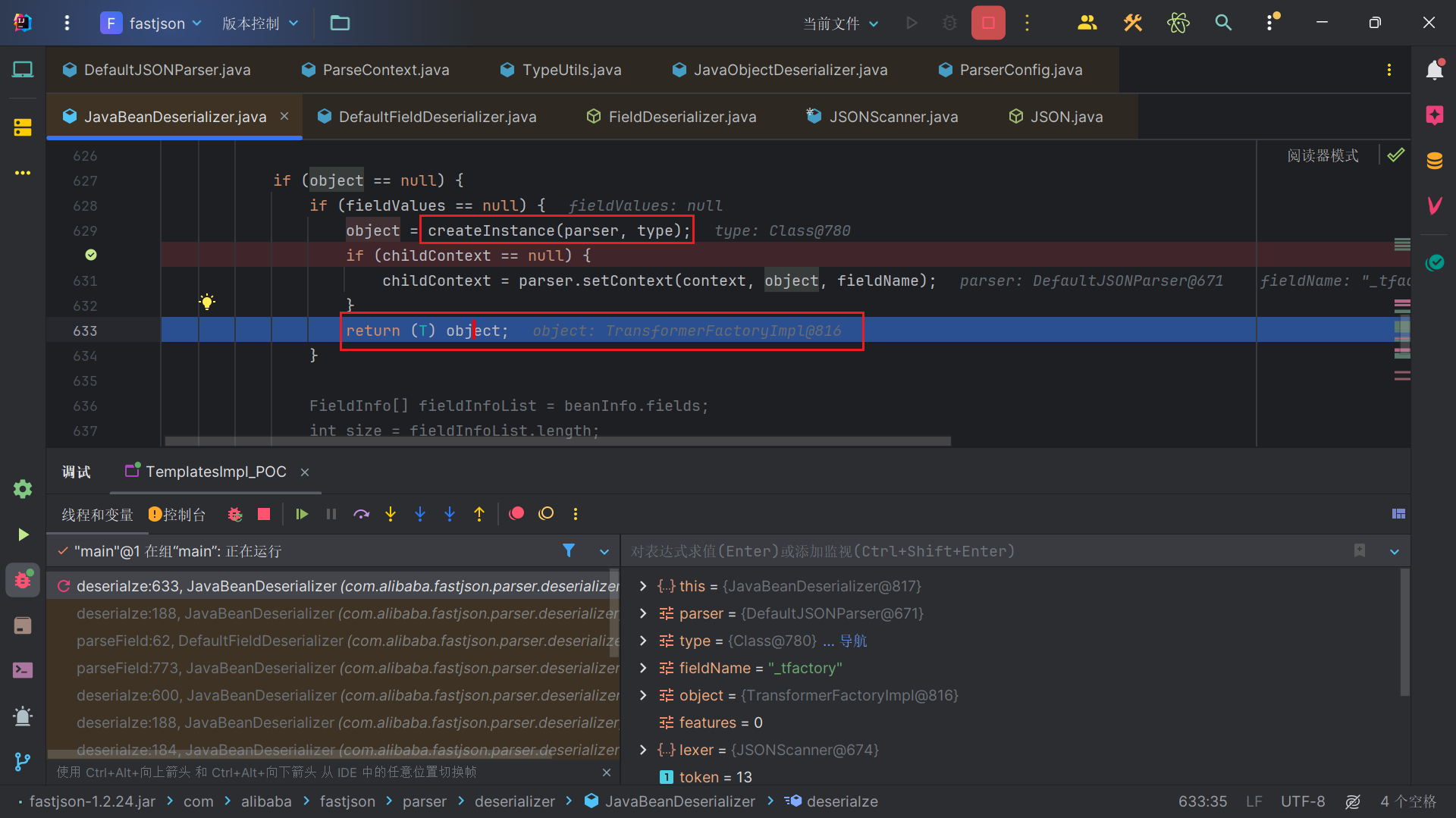Select frame parseField:62, DefaultFieldDeserializer
This screenshot has height=818, width=1456.
click(x=333, y=641)
